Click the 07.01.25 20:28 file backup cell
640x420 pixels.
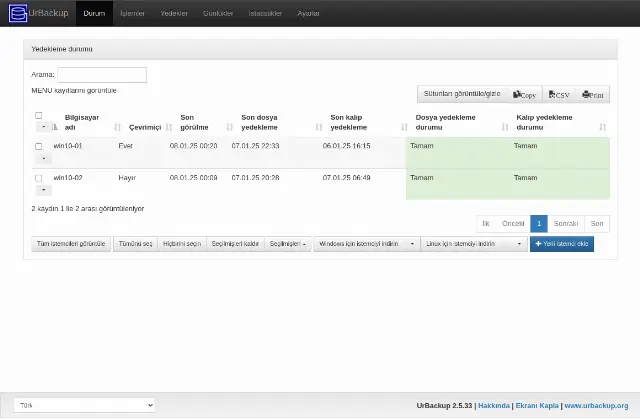(x=256, y=178)
